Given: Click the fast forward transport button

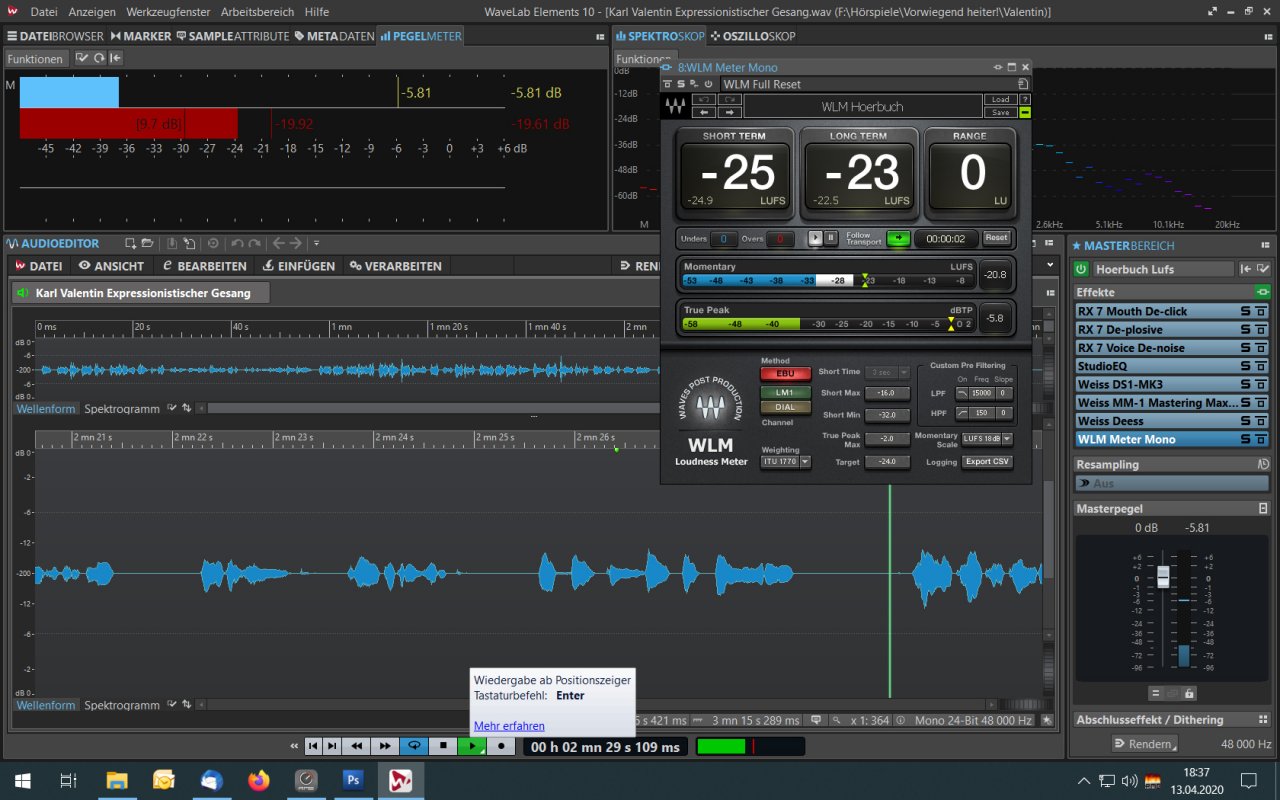Looking at the screenshot, I should (x=385, y=746).
